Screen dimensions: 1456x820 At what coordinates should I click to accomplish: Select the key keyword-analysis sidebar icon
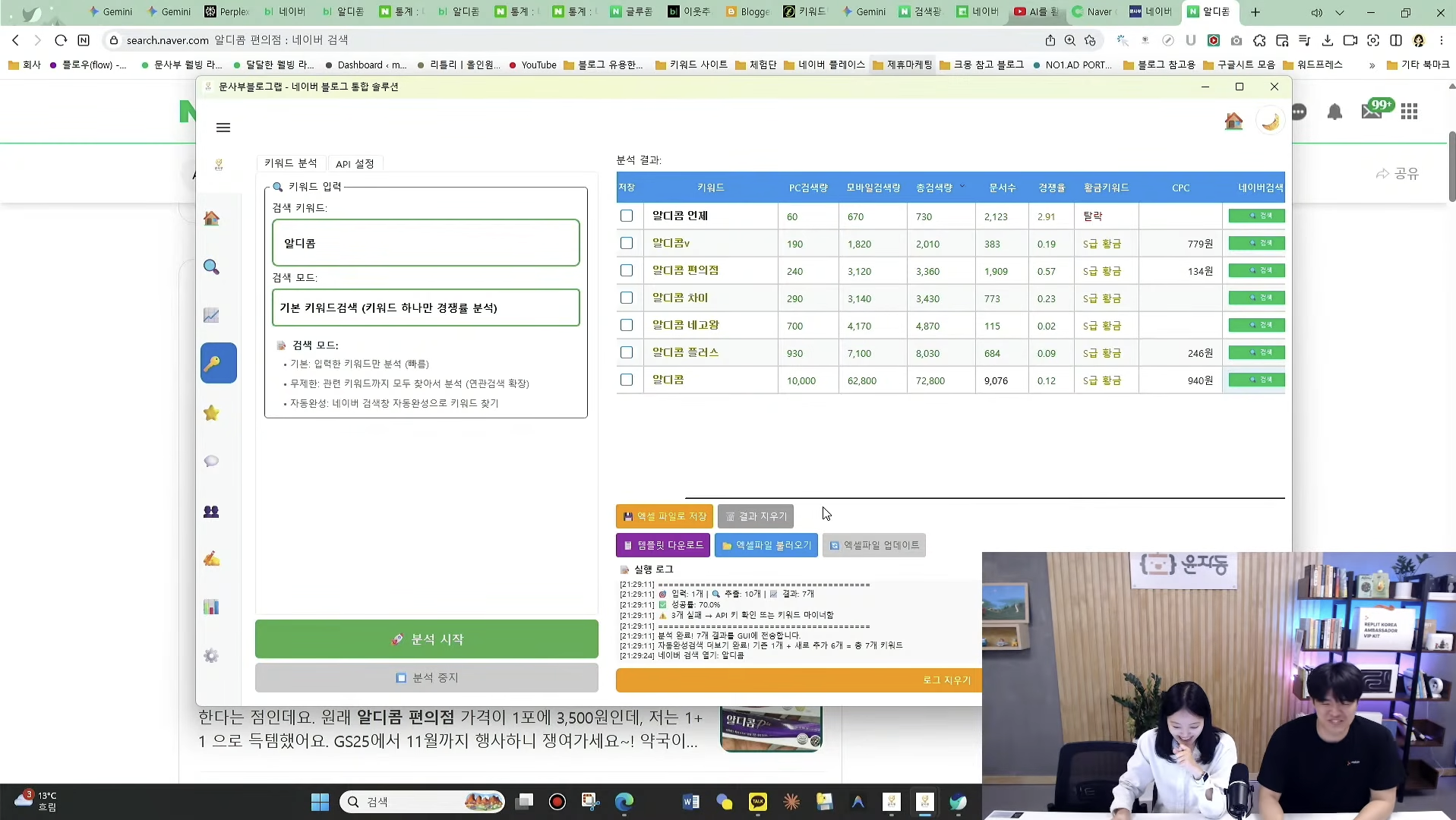click(x=218, y=363)
